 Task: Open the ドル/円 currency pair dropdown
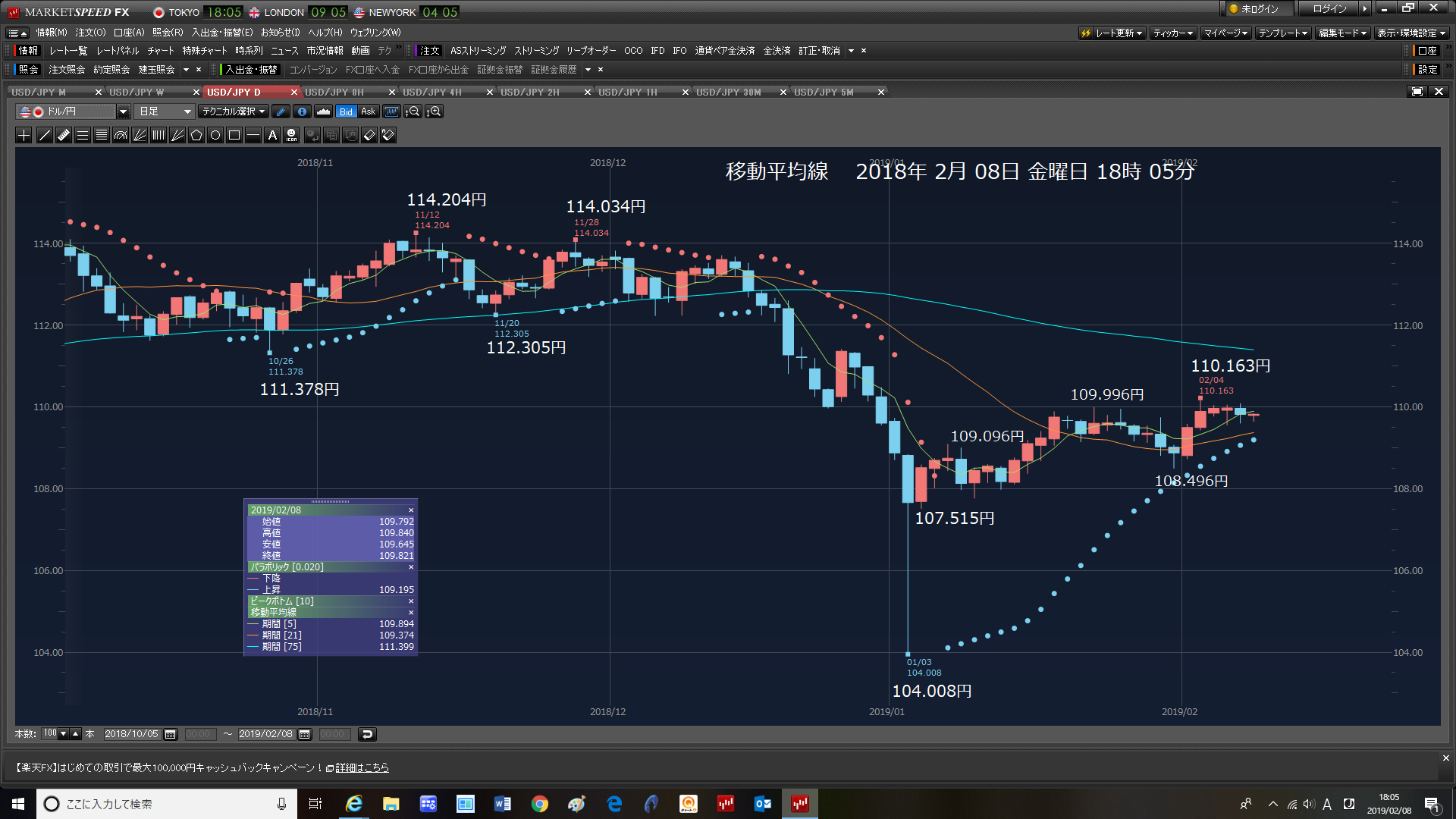123,111
